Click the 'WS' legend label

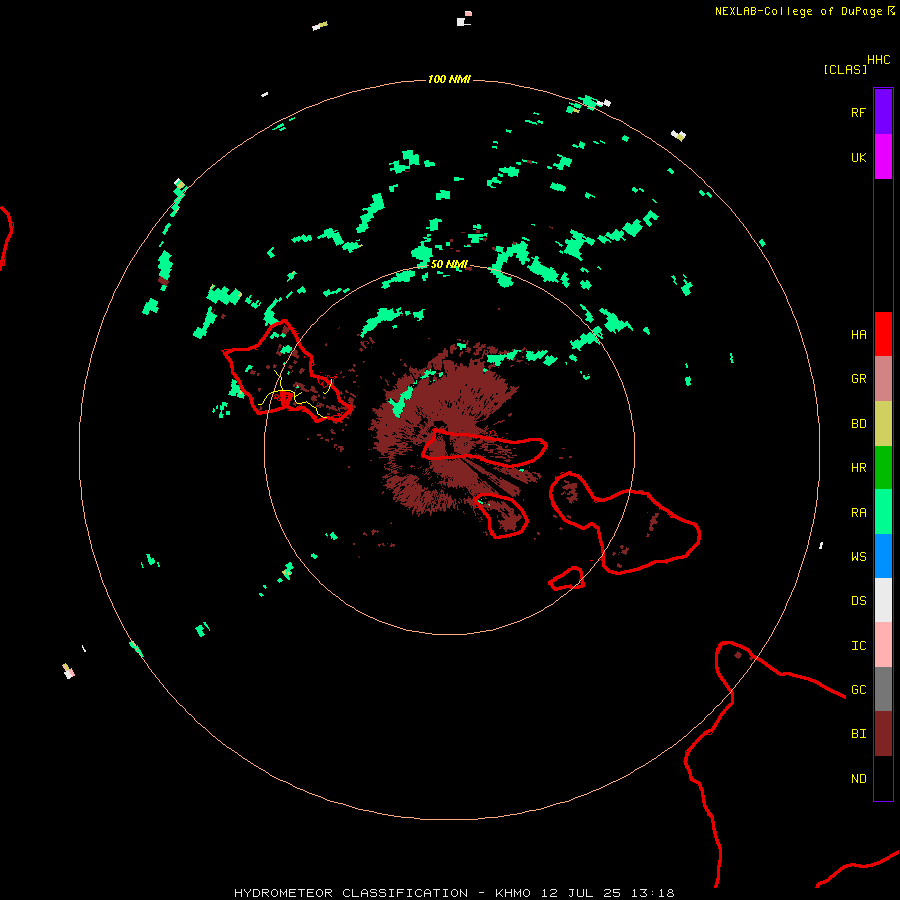[x=858, y=556]
